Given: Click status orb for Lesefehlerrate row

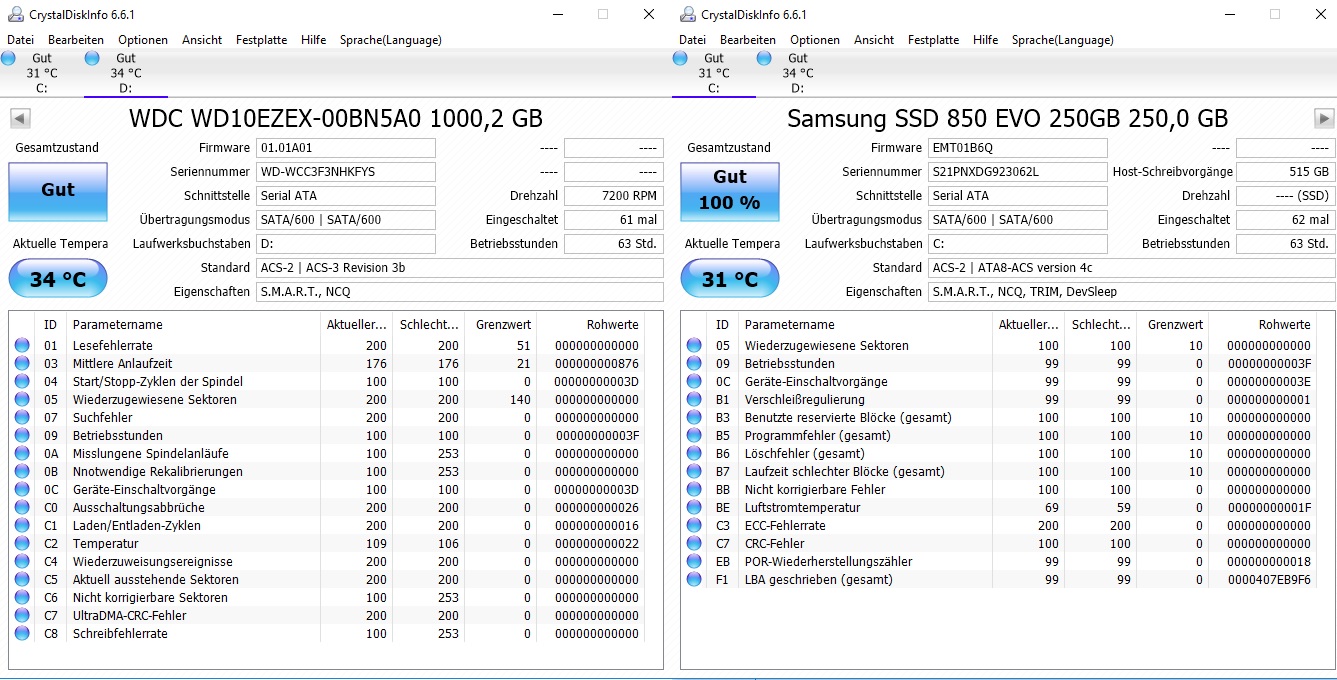Looking at the screenshot, I should [22, 346].
